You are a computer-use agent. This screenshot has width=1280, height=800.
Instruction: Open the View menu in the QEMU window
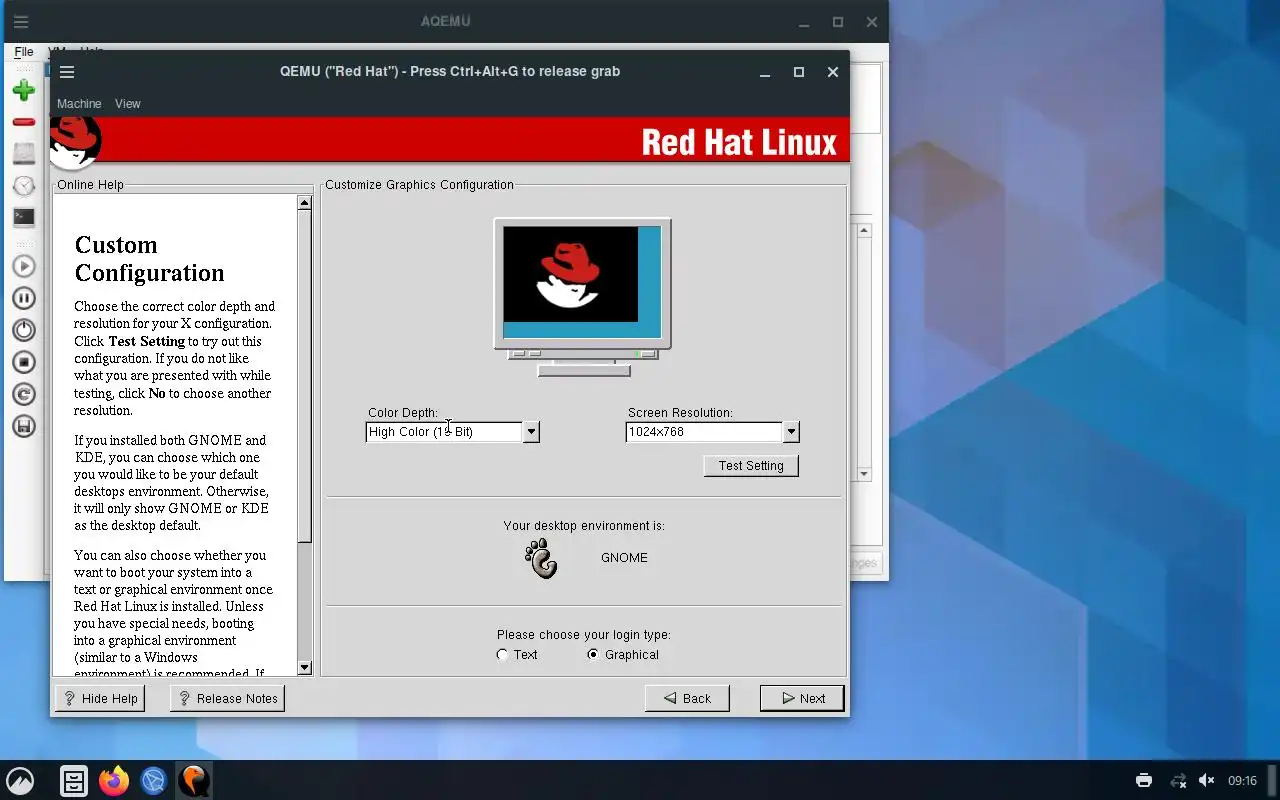click(x=128, y=104)
